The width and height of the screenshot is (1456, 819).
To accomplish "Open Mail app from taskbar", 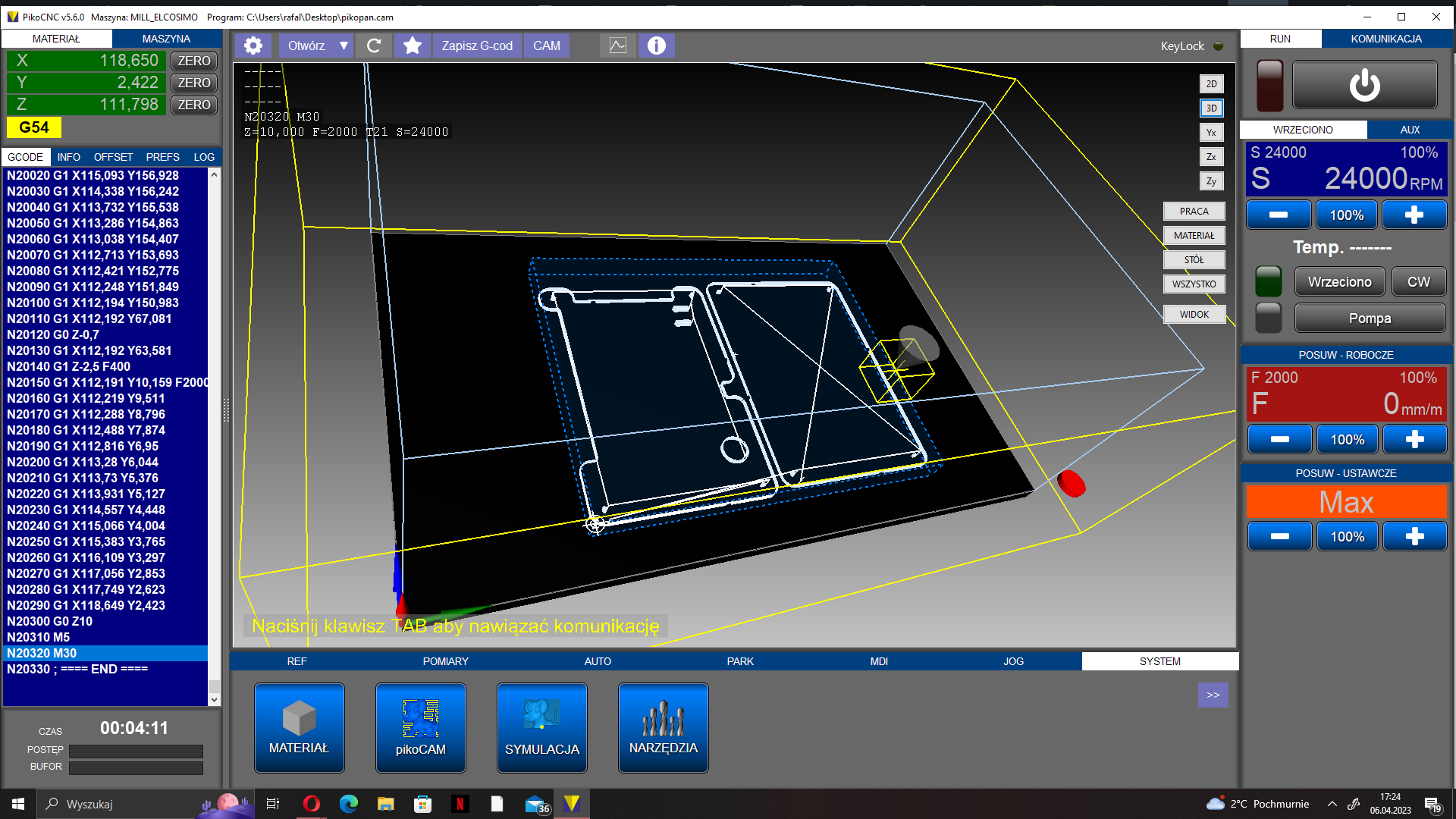I will coord(537,804).
